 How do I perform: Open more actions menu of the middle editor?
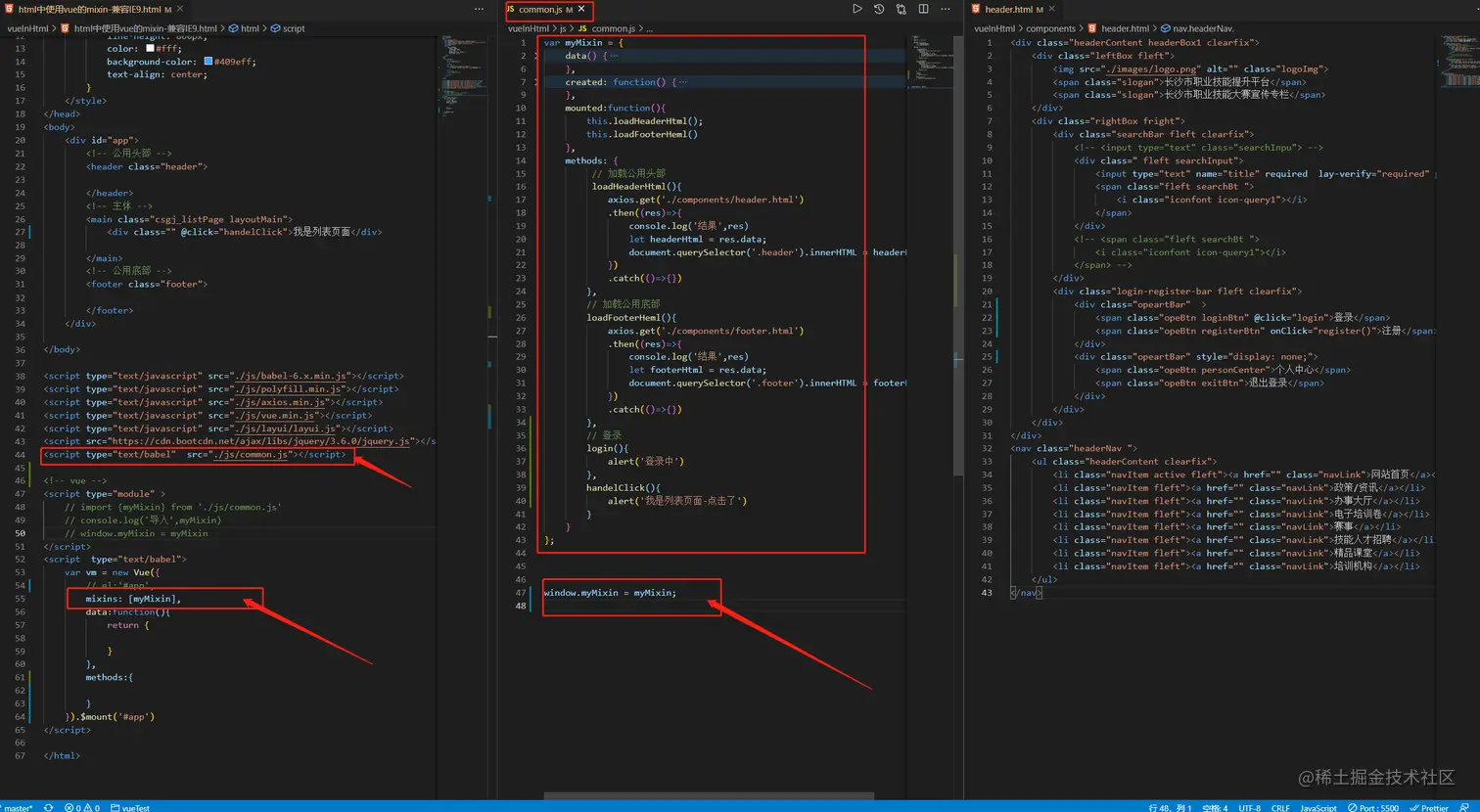(946, 9)
